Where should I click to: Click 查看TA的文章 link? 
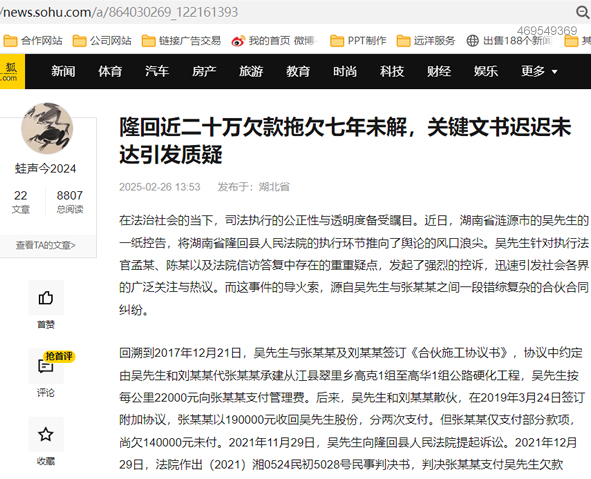point(46,245)
